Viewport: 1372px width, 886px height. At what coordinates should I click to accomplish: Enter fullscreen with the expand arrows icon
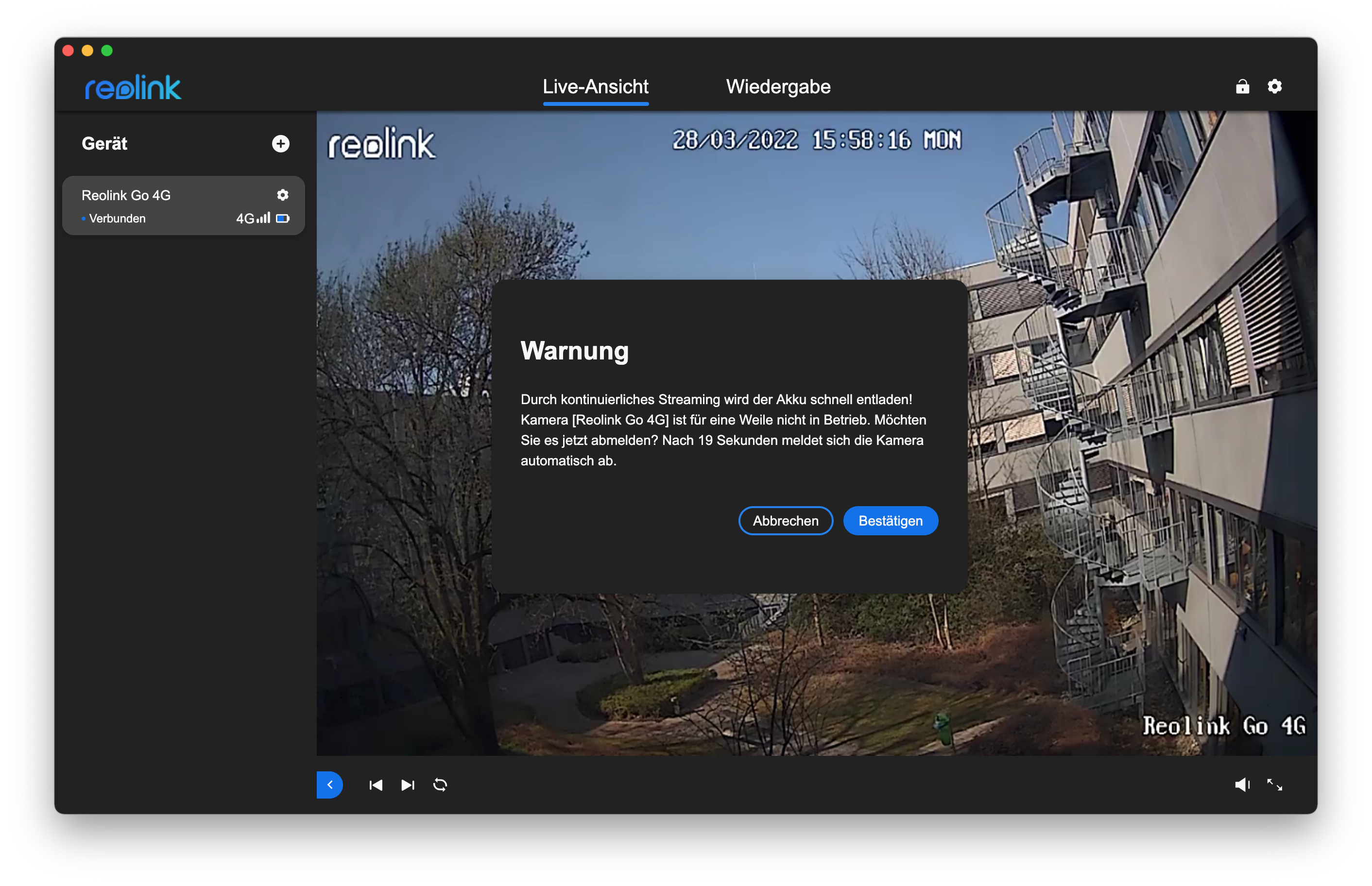click(x=1274, y=785)
